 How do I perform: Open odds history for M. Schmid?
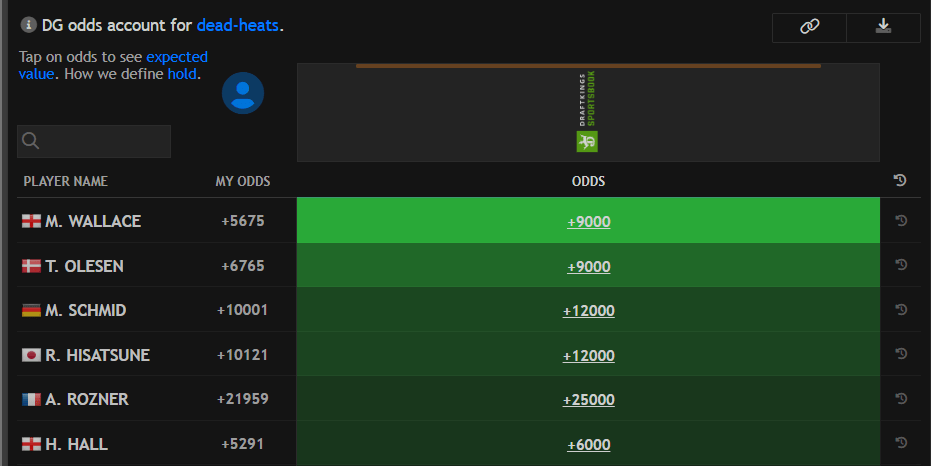coord(900,310)
